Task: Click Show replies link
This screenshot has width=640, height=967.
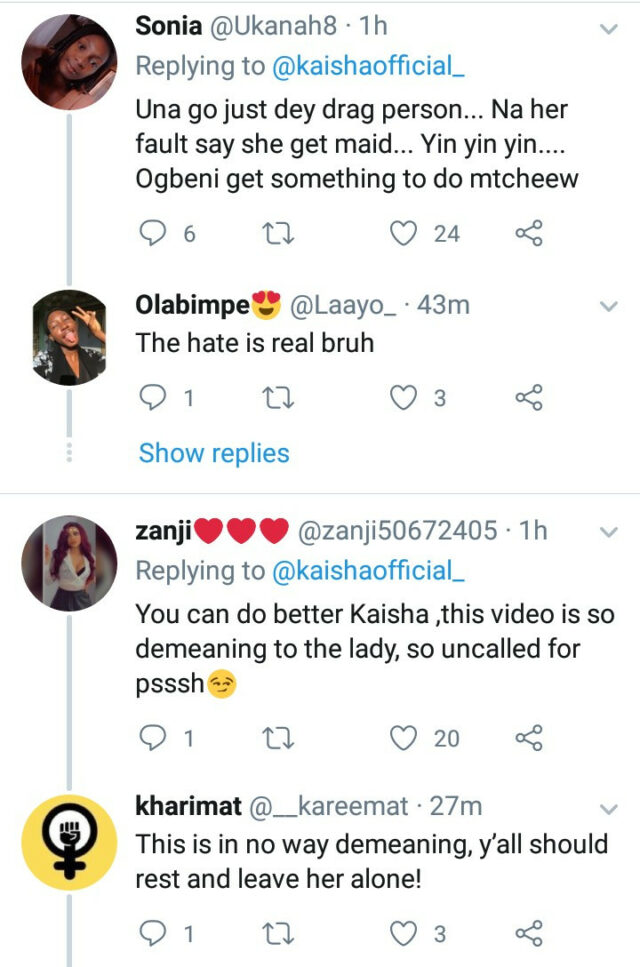Action: click(x=214, y=453)
